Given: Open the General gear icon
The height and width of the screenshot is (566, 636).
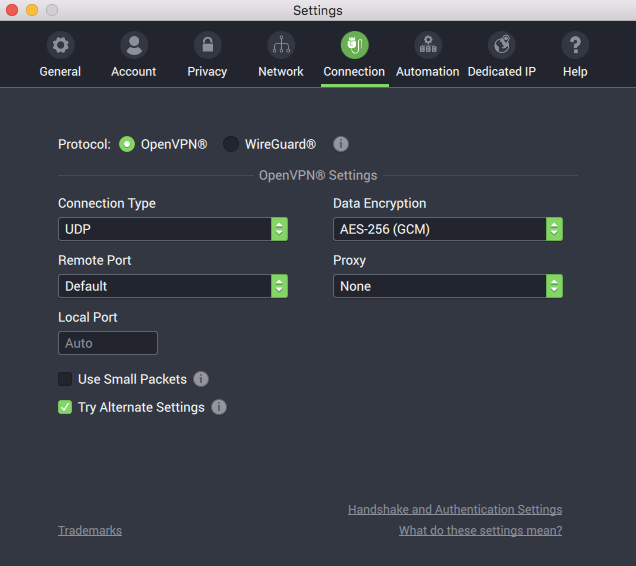Looking at the screenshot, I should (x=60, y=45).
